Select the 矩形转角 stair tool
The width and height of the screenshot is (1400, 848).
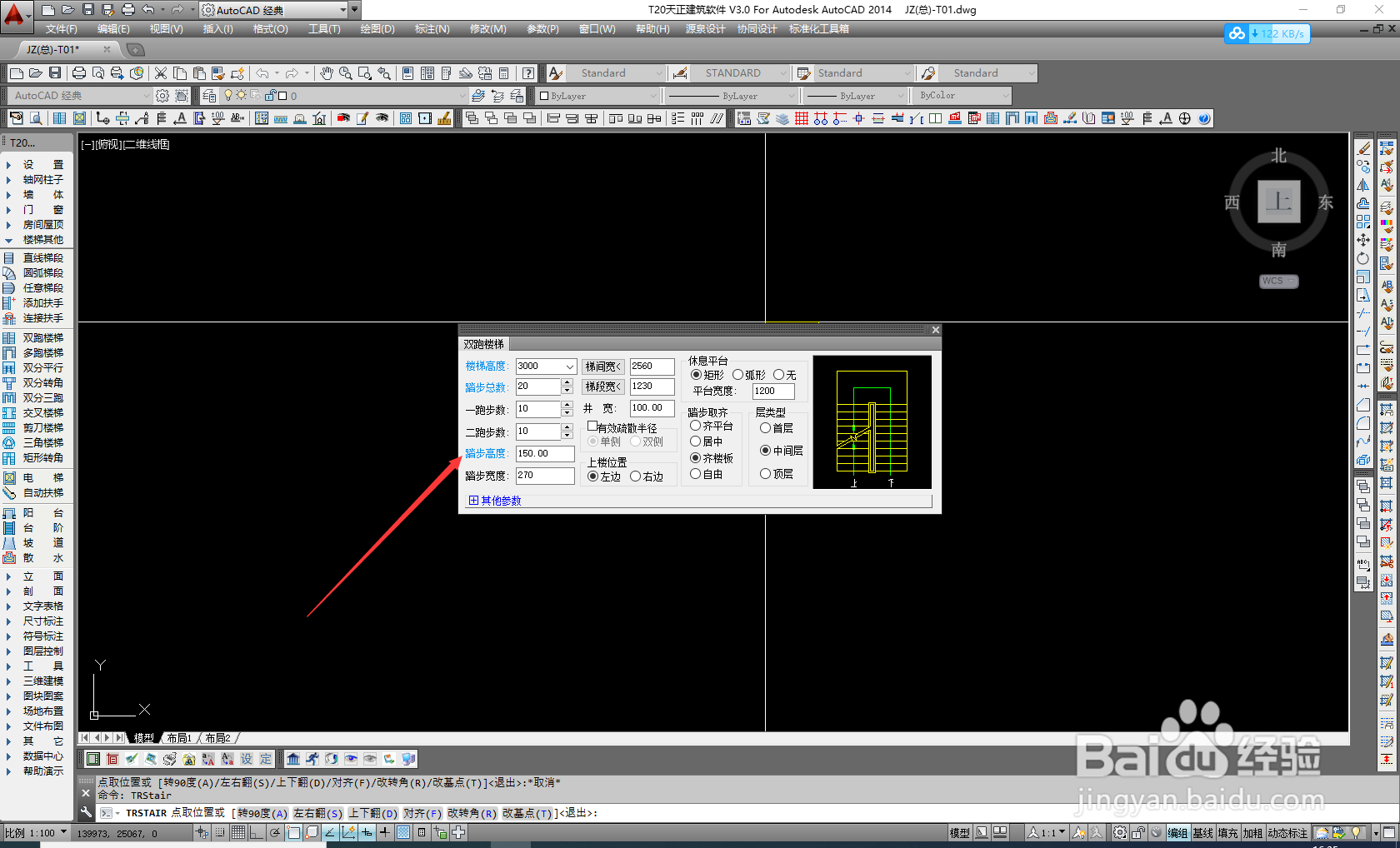pyautogui.click(x=34, y=458)
